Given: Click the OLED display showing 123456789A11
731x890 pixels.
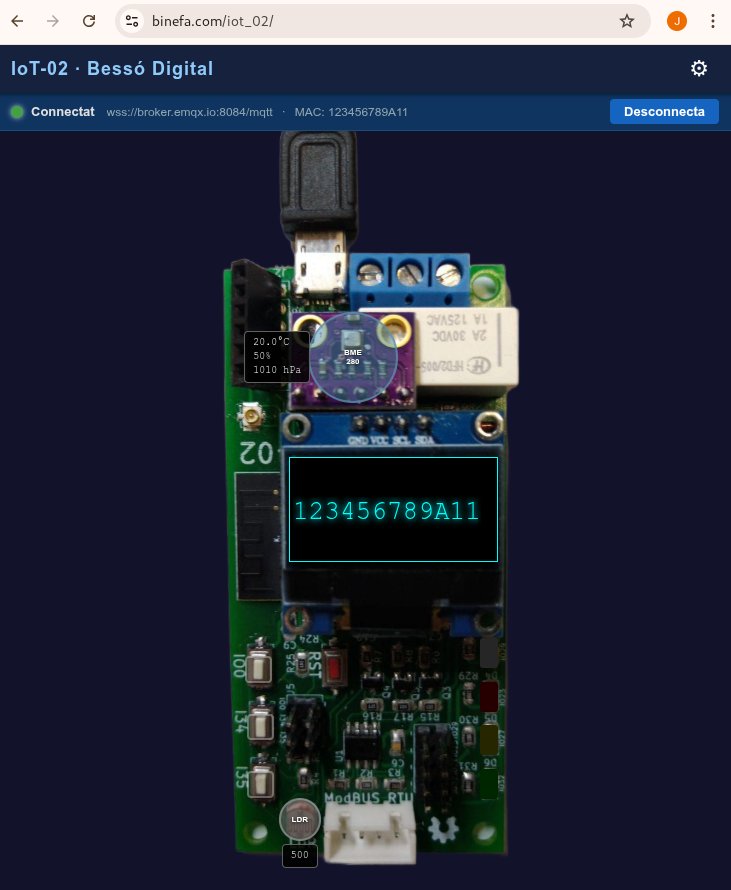Looking at the screenshot, I should pyautogui.click(x=393, y=509).
